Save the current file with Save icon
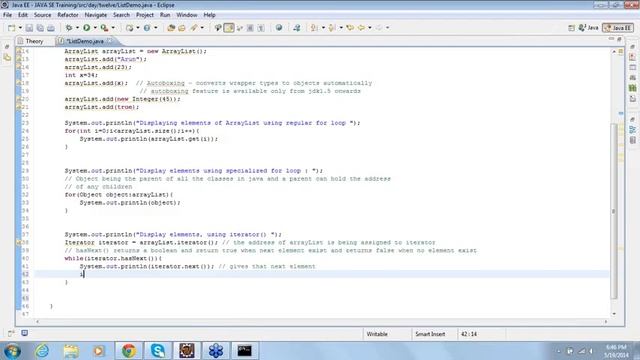The height and width of the screenshot is (360, 640). pos(29,28)
